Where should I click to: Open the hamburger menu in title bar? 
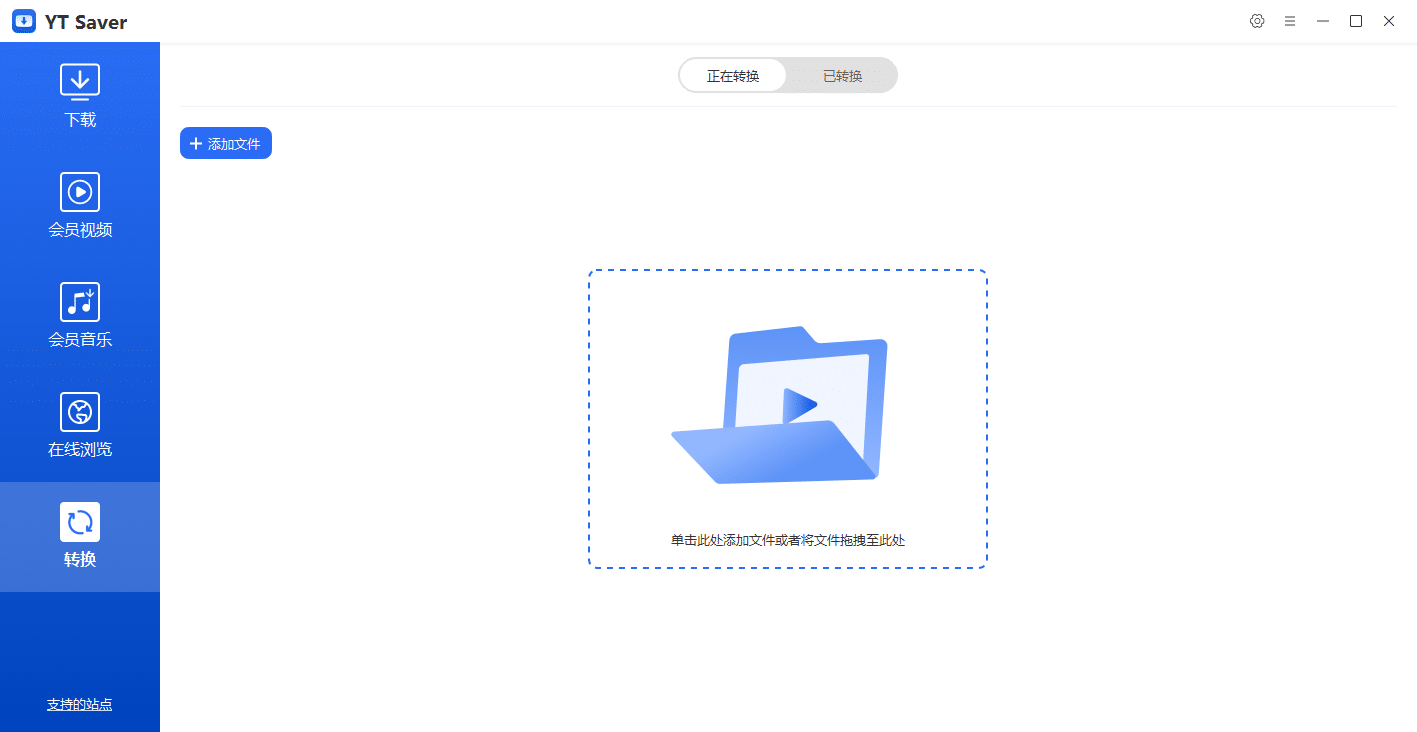pos(1290,21)
